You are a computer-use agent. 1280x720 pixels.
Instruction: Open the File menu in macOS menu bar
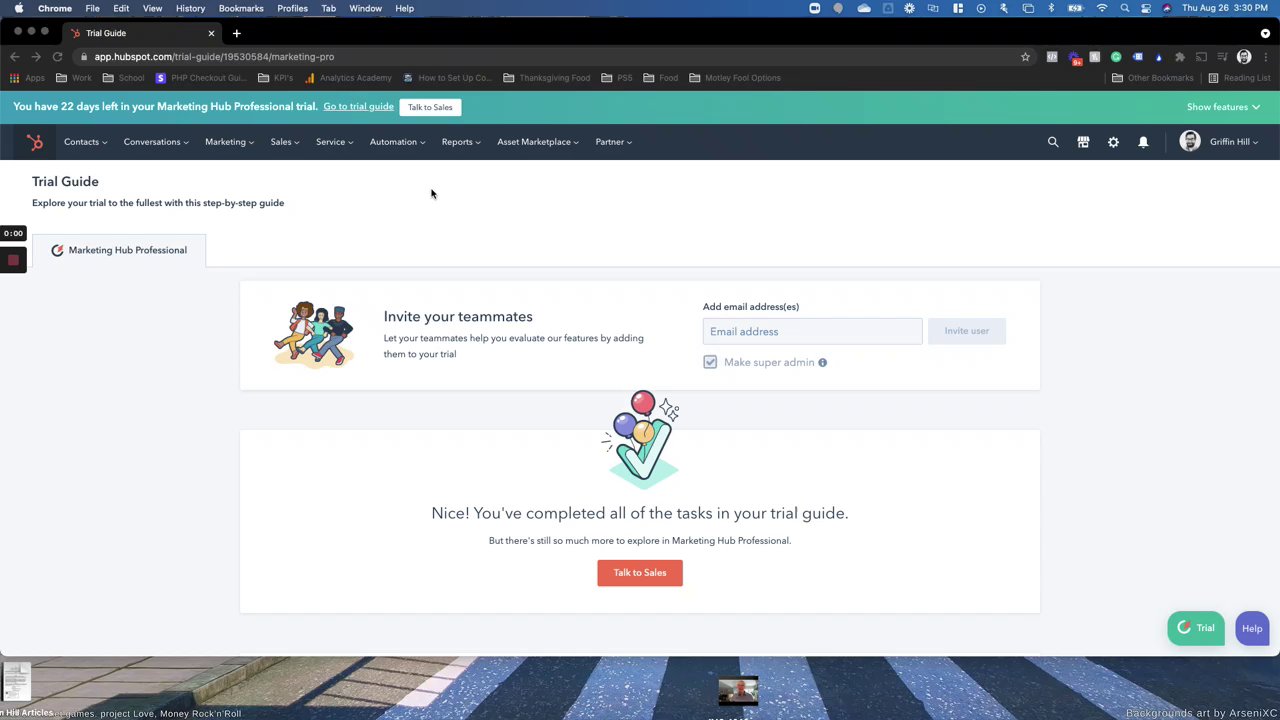(x=92, y=8)
